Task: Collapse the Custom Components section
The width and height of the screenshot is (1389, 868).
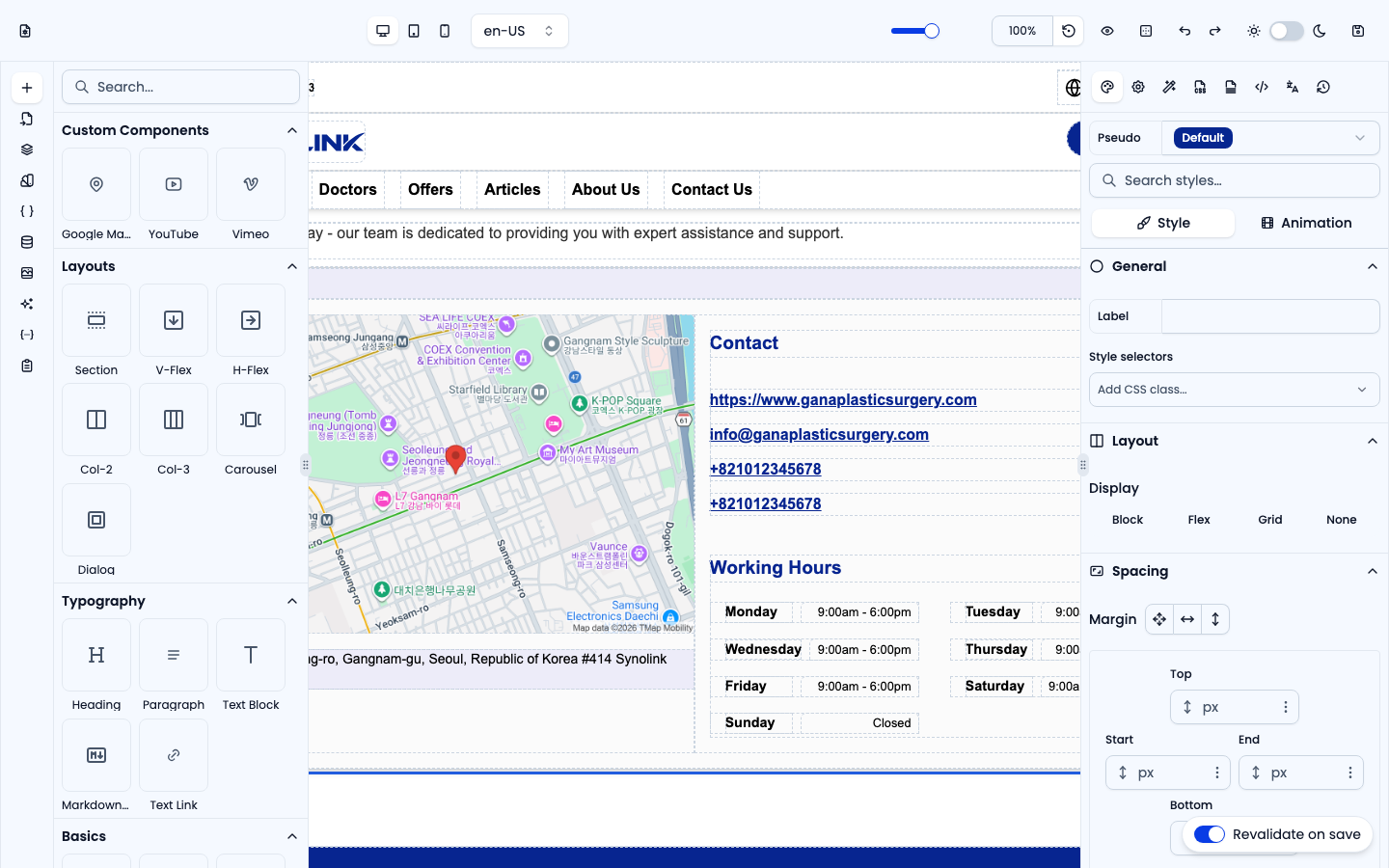Action: click(292, 130)
